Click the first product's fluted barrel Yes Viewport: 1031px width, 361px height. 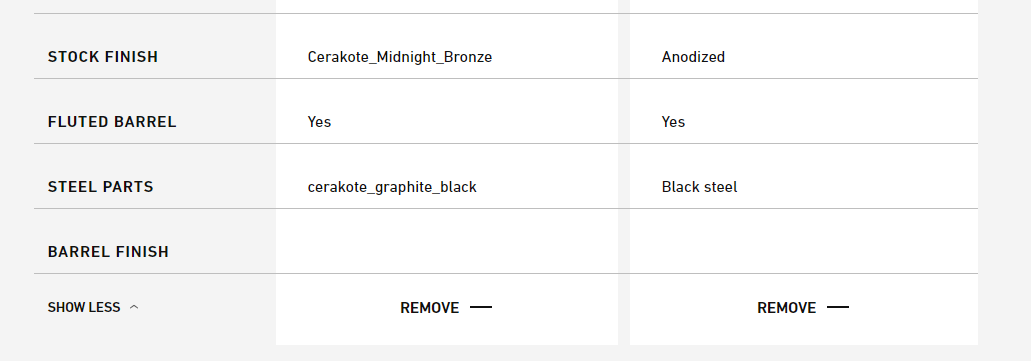click(x=319, y=122)
